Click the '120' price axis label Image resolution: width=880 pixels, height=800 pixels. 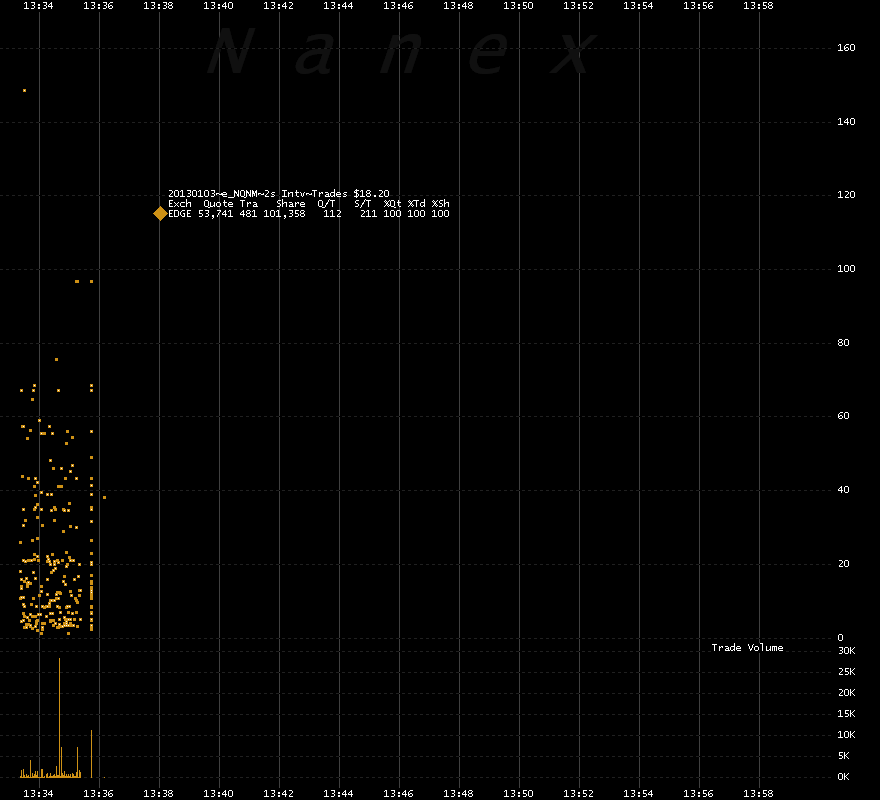click(846, 195)
